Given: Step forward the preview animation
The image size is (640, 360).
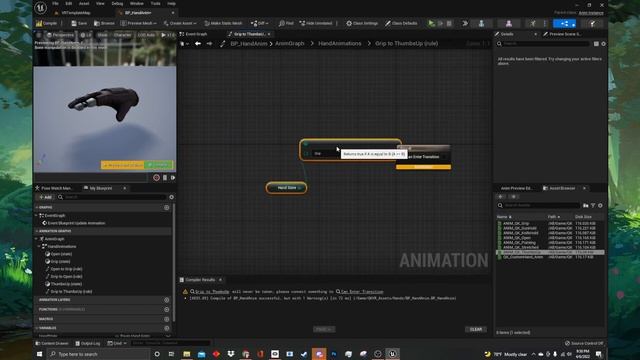Looking at the screenshot, I should [173, 178].
